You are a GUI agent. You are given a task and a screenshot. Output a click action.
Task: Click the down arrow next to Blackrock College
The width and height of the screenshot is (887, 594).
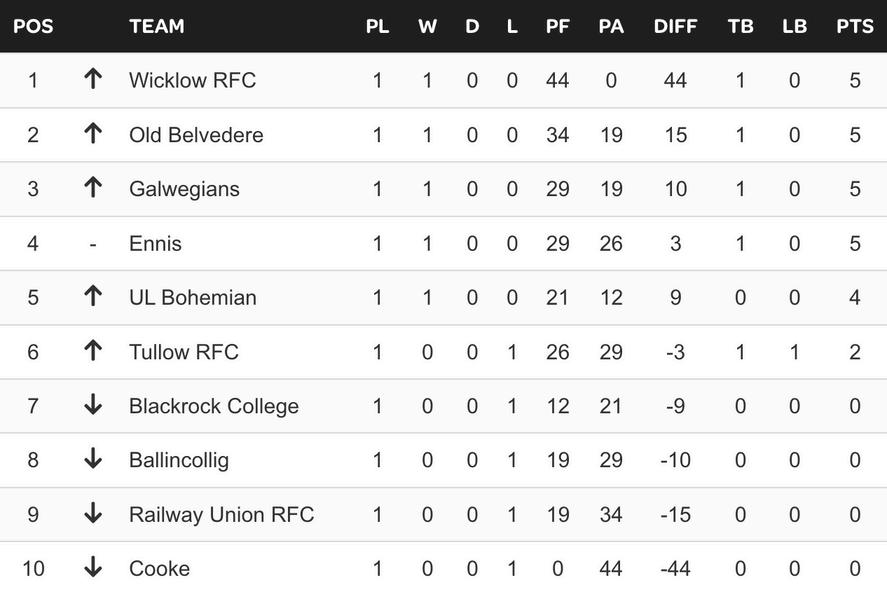[93, 405]
